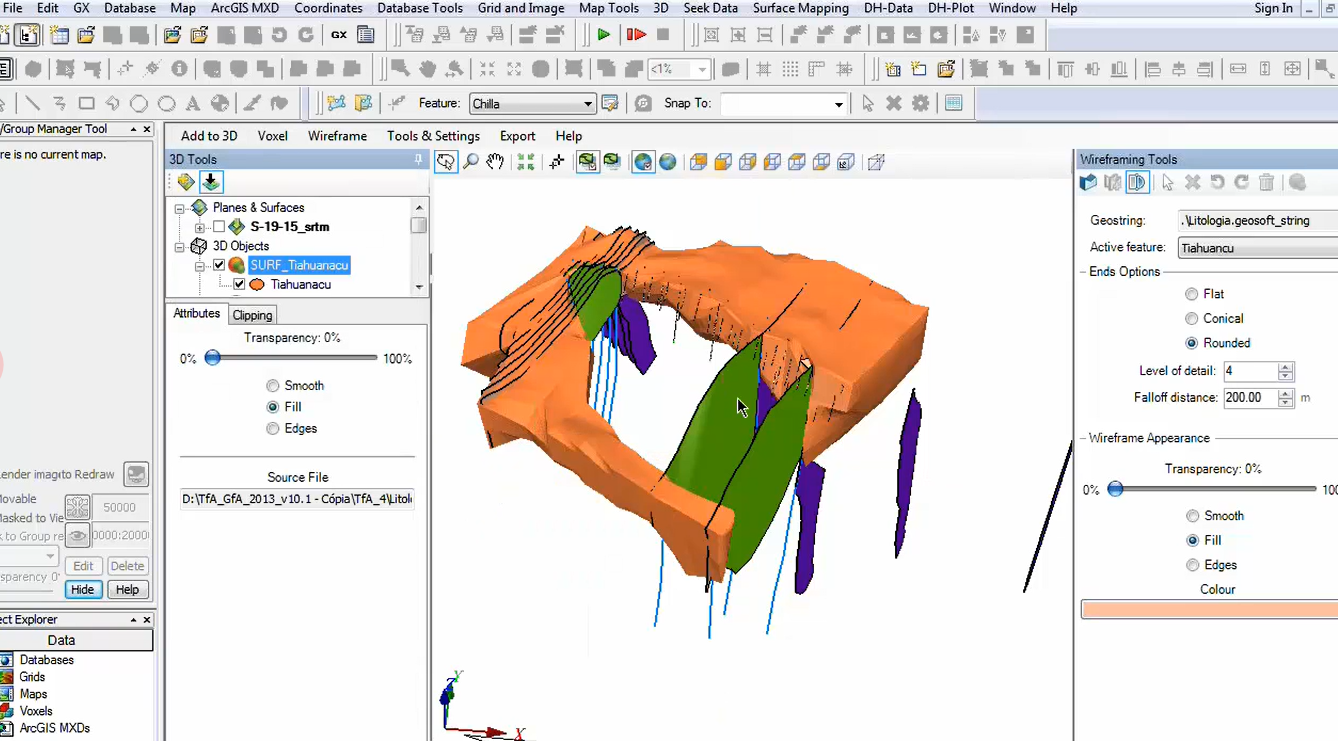Click the first wireframing cube icon
This screenshot has width=1338, height=741.
pyautogui.click(x=1089, y=182)
